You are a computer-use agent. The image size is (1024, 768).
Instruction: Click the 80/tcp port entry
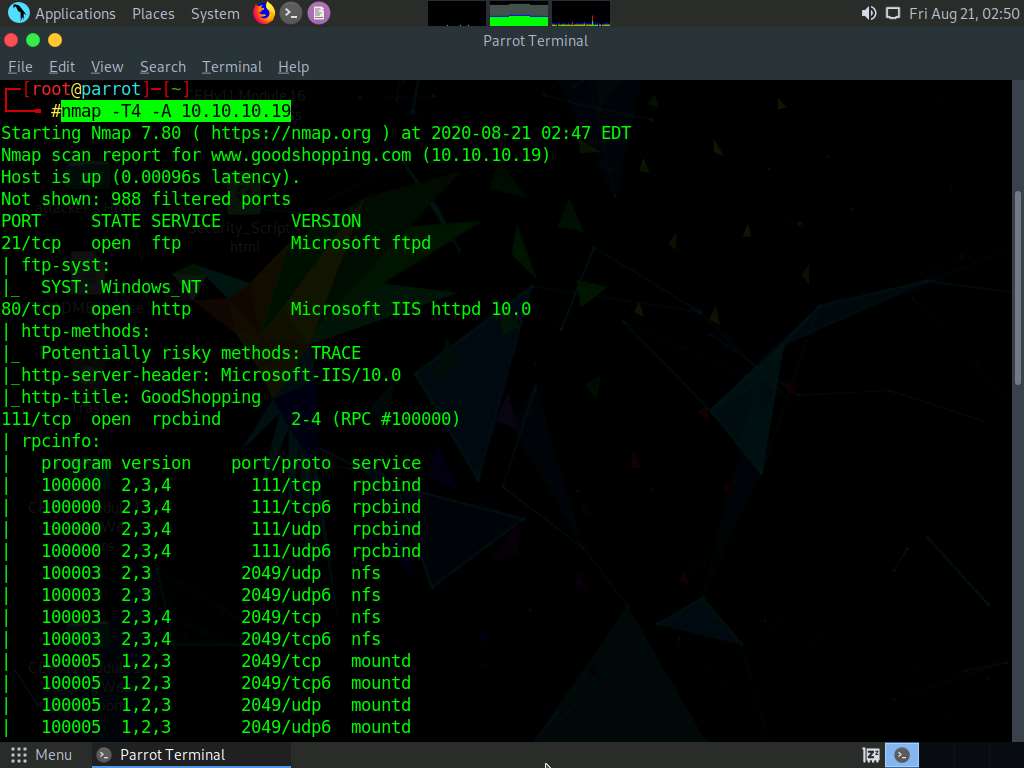coord(31,309)
